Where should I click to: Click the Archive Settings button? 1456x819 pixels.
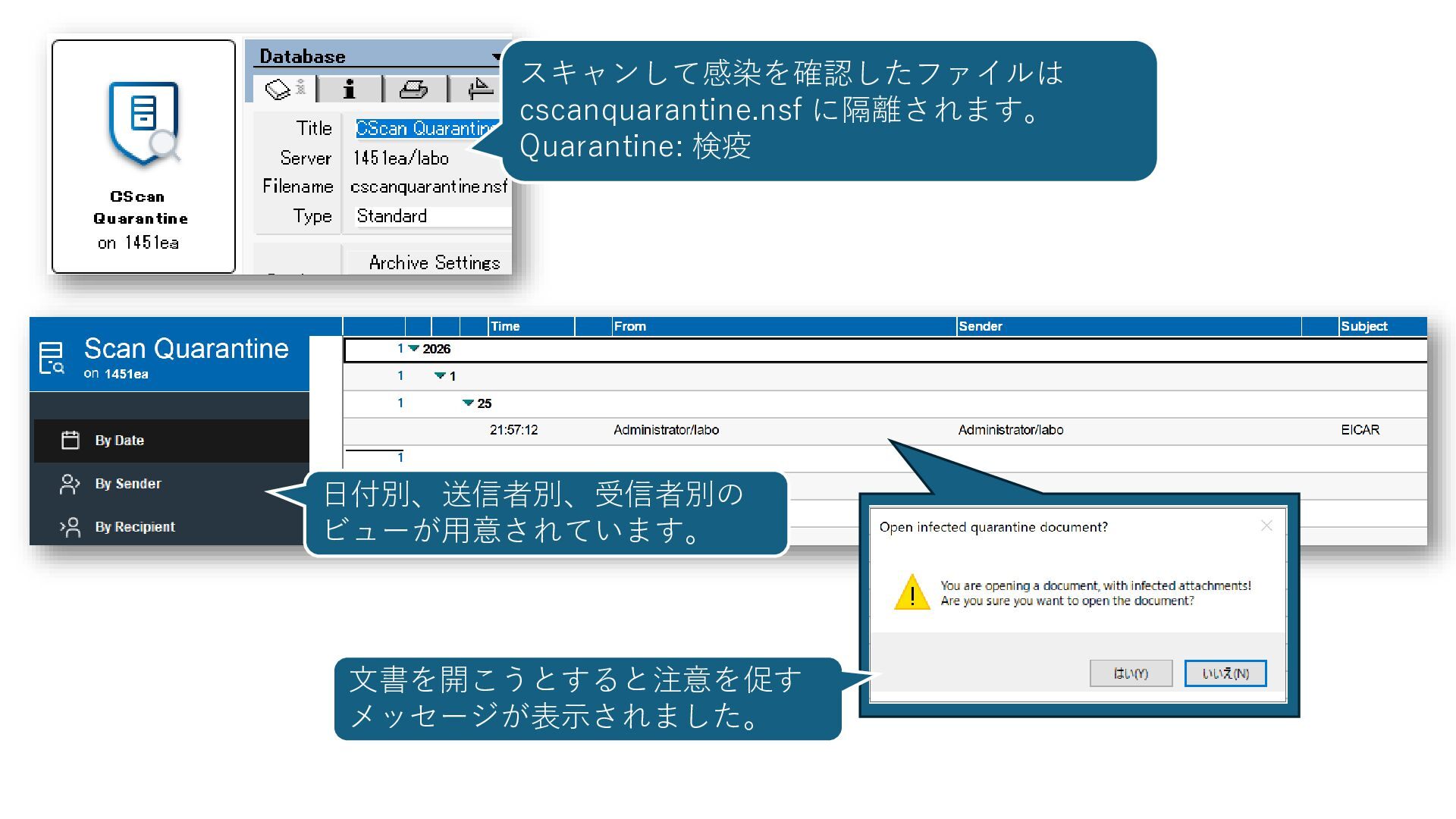(x=434, y=262)
